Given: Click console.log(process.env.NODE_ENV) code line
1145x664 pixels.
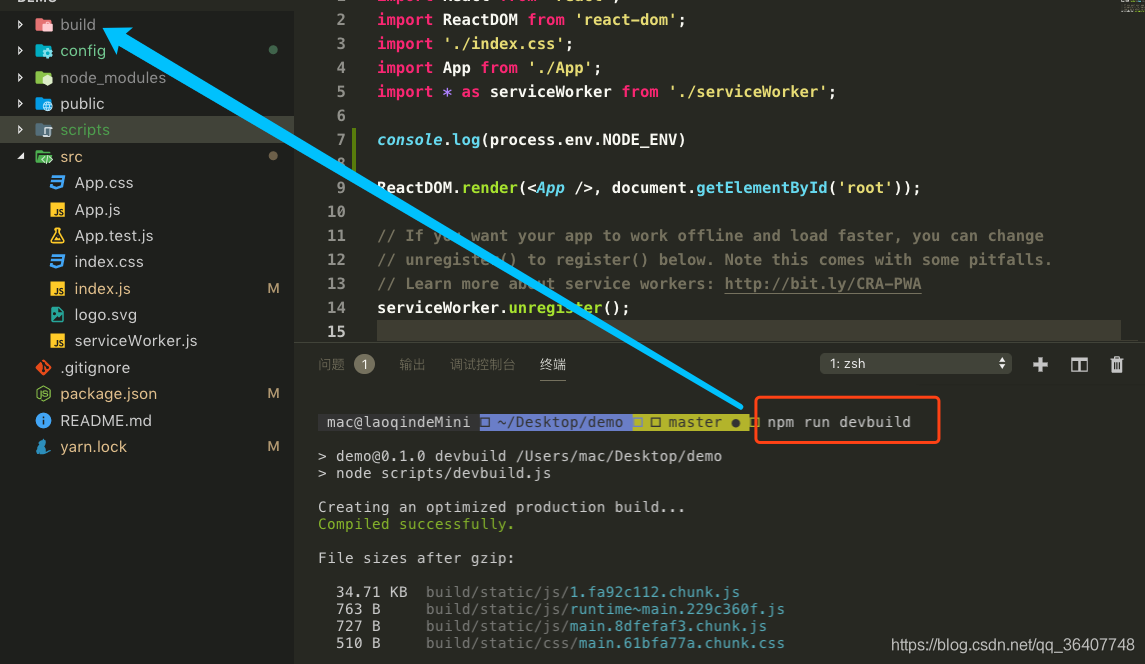Looking at the screenshot, I should point(532,140).
